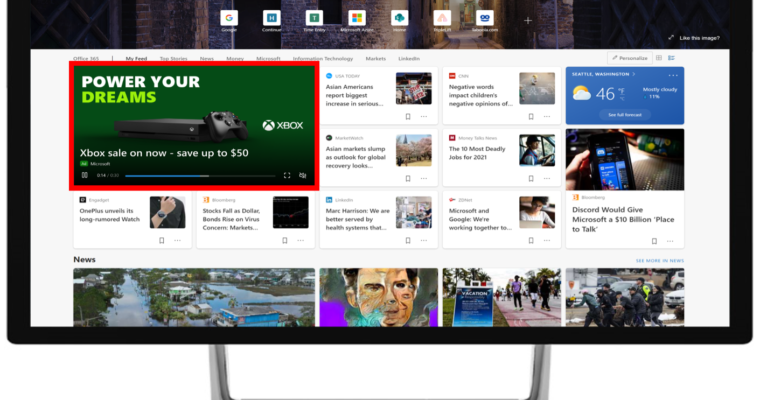The height and width of the screenshot is (400, 760).
Task: Open the Google quick link tile
Action: [x=229, y=18]
